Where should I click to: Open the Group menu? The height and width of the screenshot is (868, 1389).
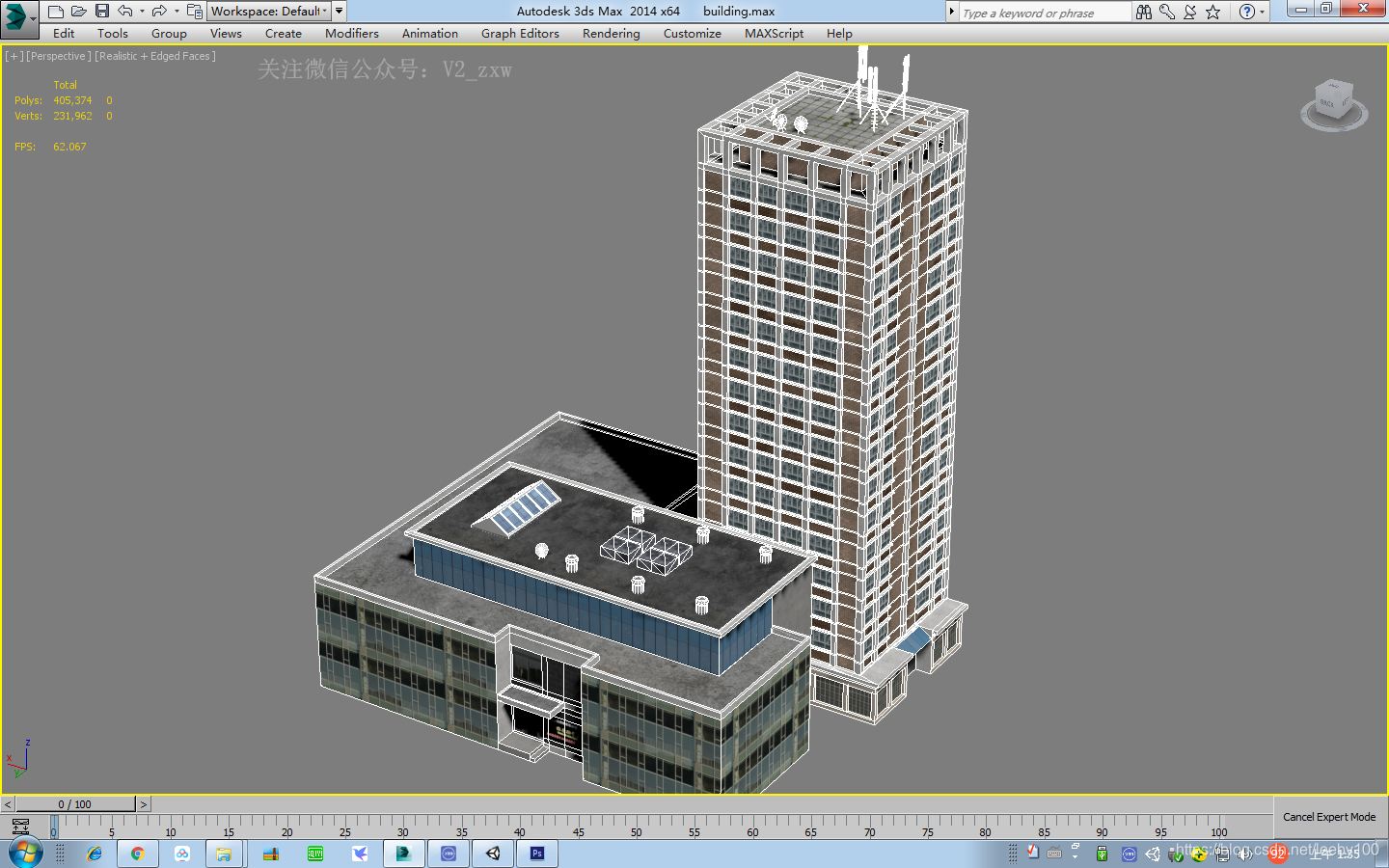(169, 34)
